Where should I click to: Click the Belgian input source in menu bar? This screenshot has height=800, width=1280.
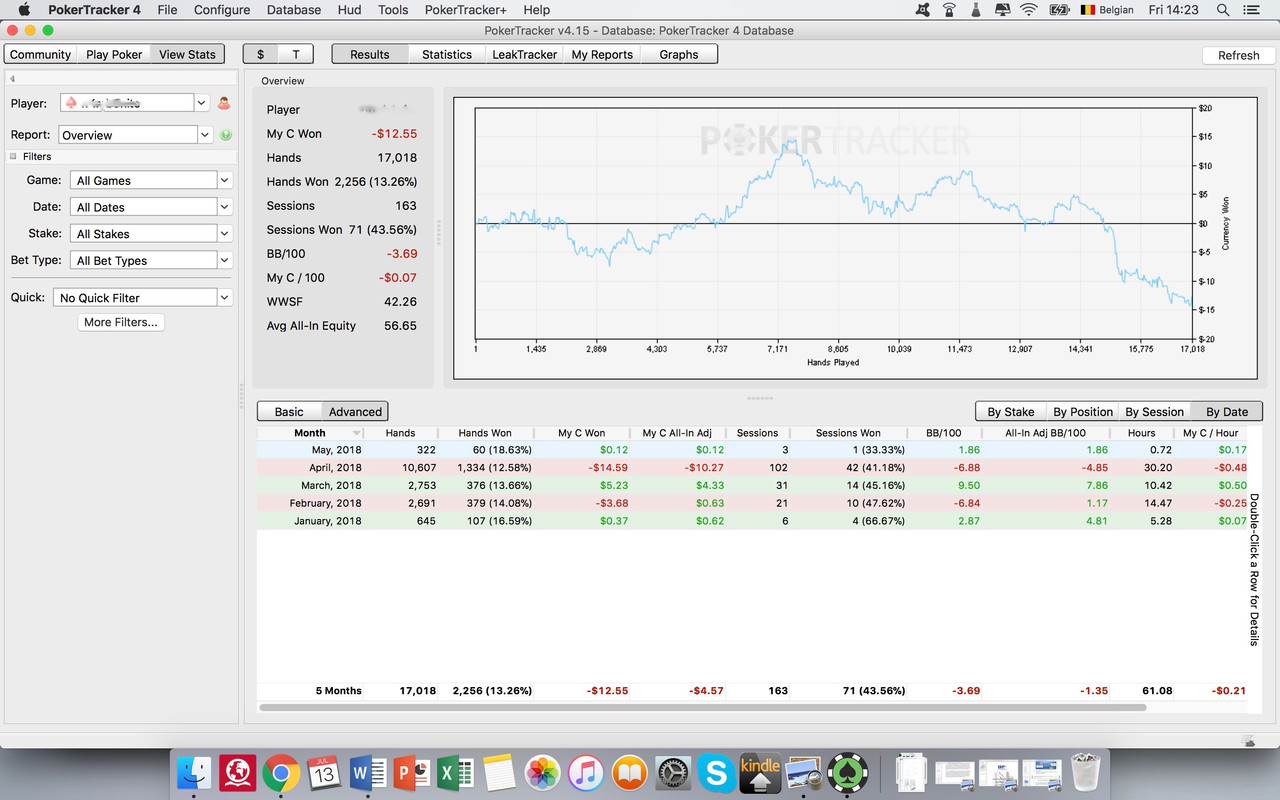[x=1108, y=10]
